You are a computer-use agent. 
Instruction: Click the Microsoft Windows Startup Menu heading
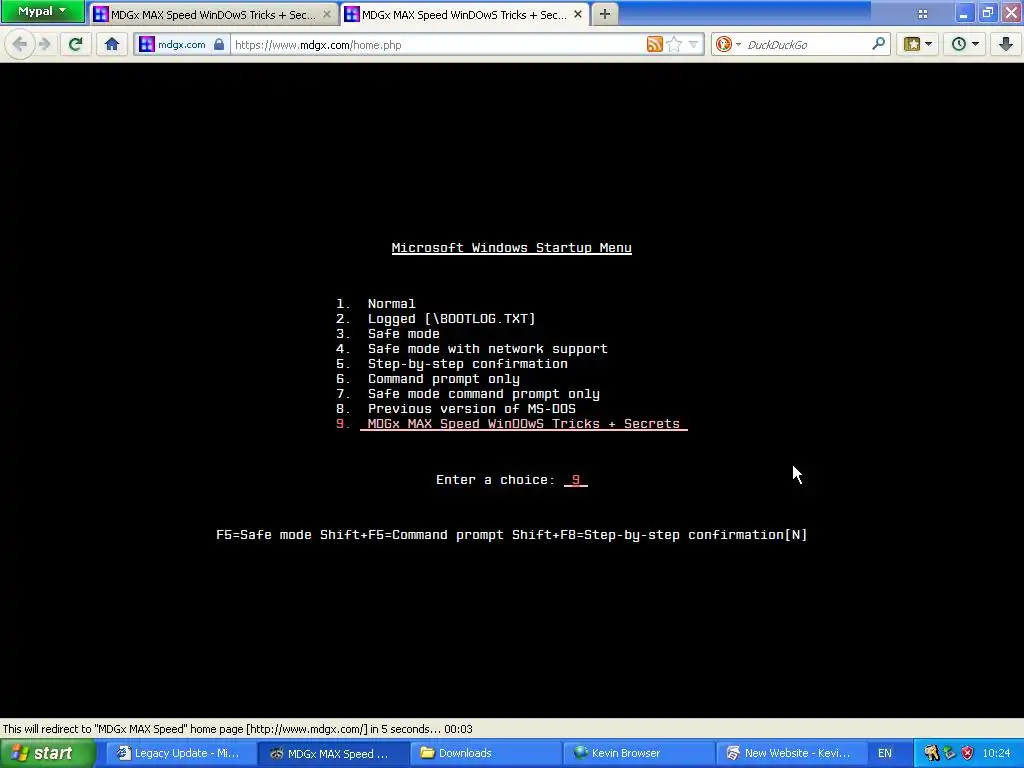point(511,248)
